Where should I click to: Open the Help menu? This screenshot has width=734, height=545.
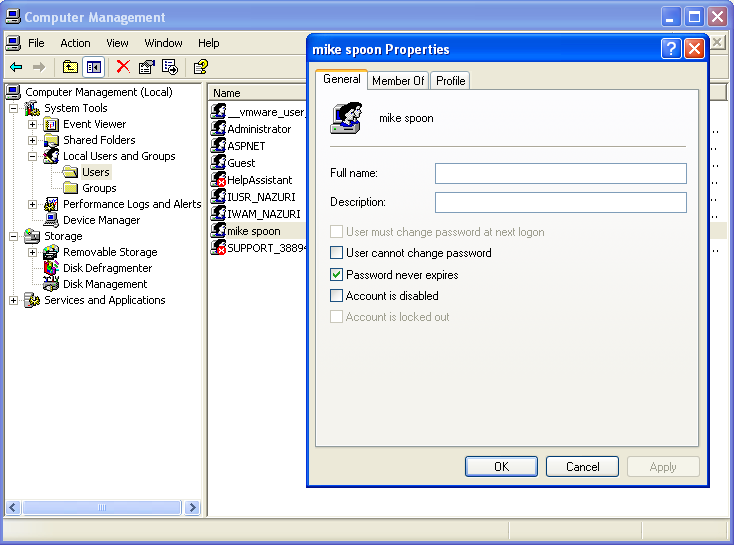point(208,43)
